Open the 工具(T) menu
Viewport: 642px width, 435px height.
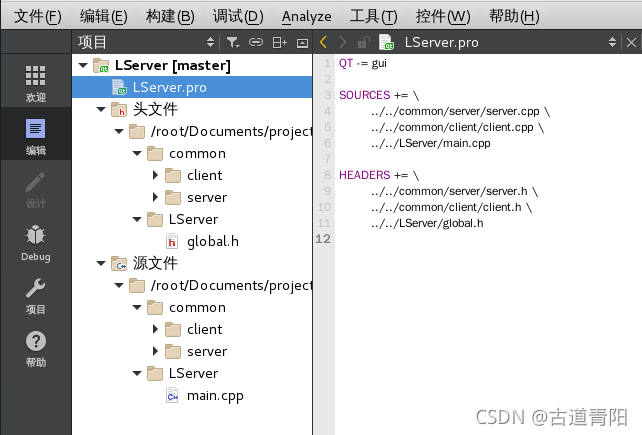(x=373, y=16)
